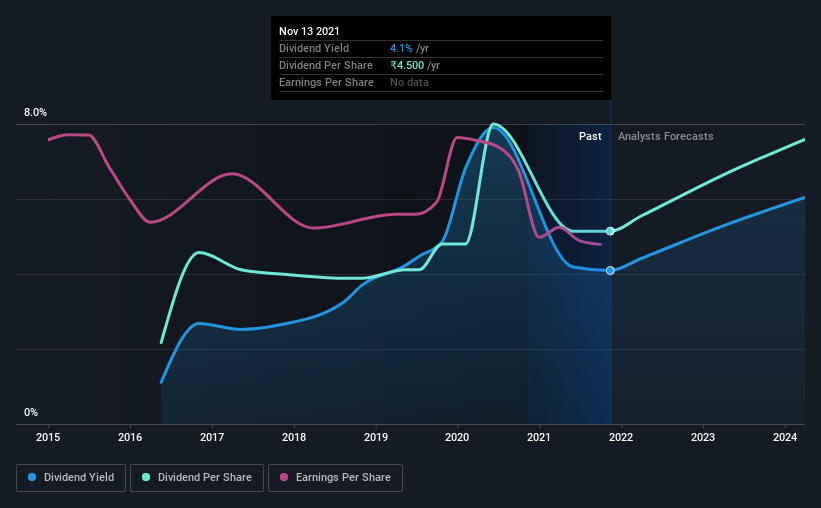
Task: Click the 2017 x-axis label
Action: [212, 437]
